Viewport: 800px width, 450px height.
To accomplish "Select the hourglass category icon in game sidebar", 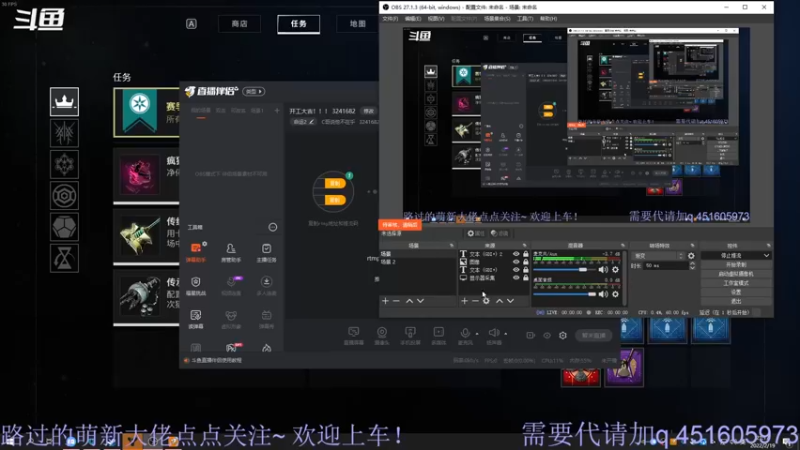I will (x=64, y=258).
